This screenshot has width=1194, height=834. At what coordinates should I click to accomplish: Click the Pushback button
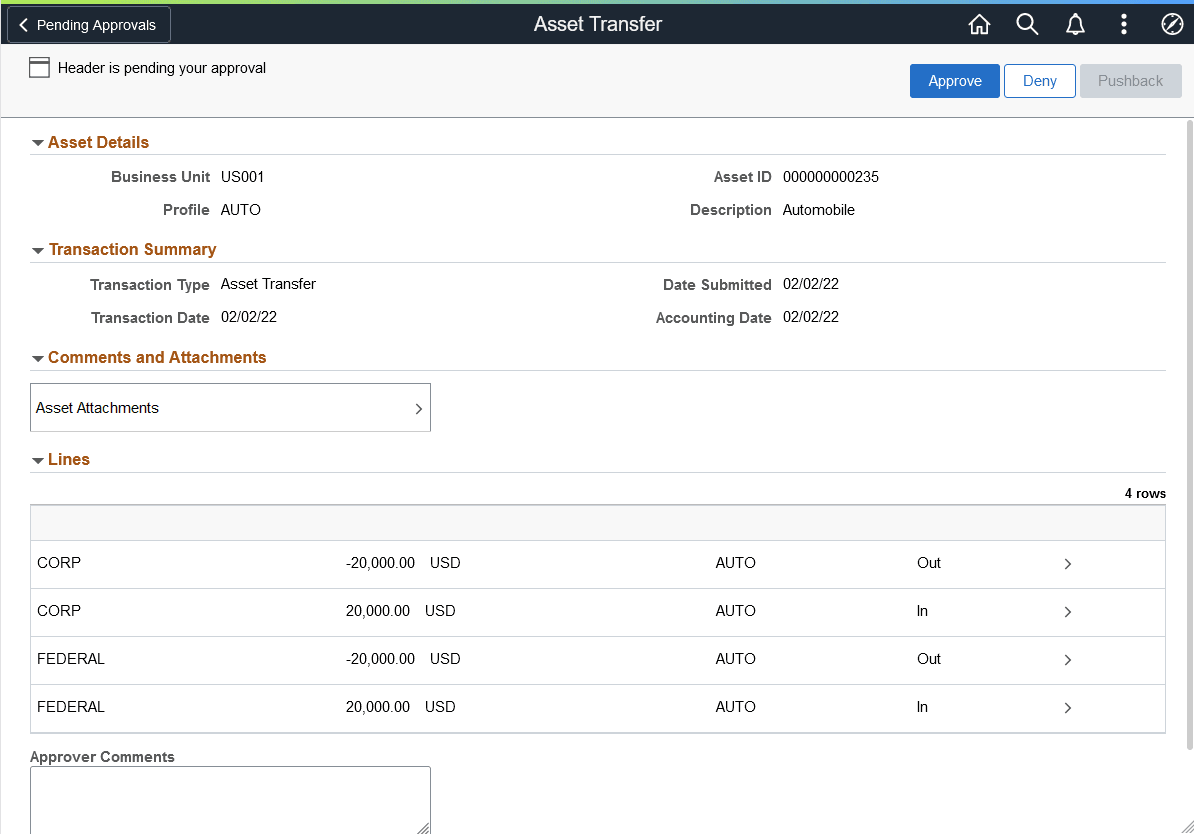tap(1130, 81)
